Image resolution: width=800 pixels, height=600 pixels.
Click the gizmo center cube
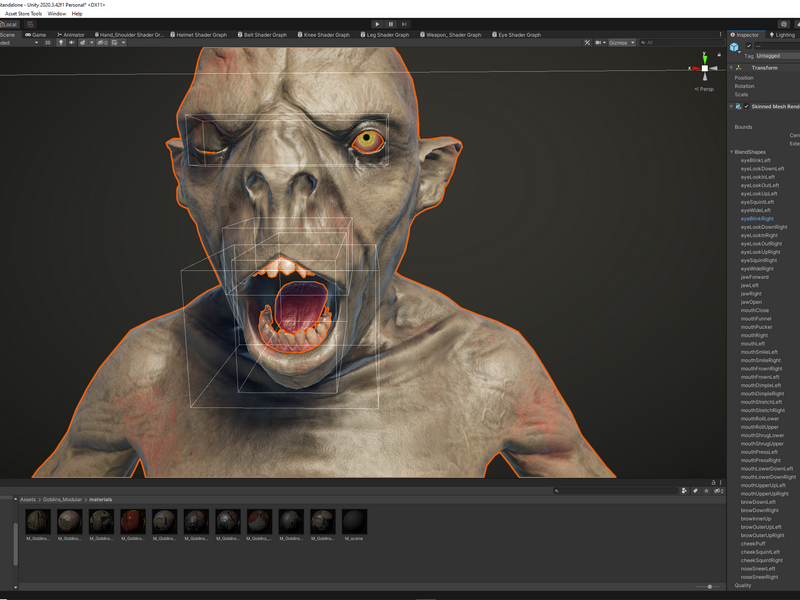pyautogui.click(x=705, y=68)
